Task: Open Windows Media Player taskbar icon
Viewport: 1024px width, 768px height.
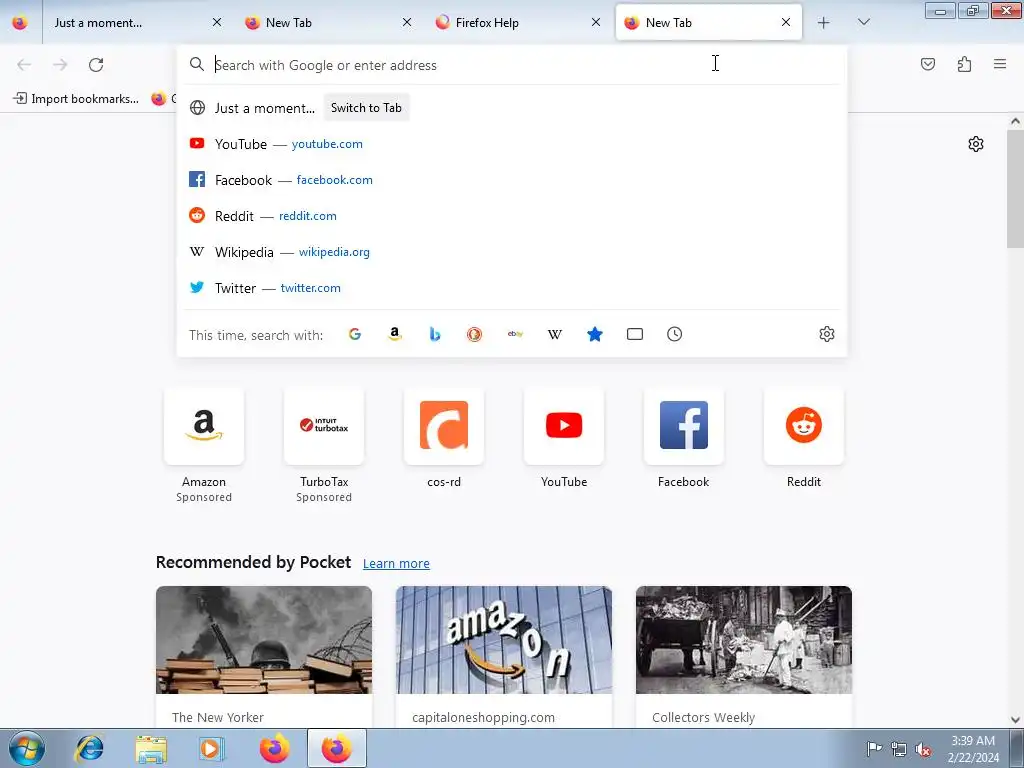Action: point(212,748)
